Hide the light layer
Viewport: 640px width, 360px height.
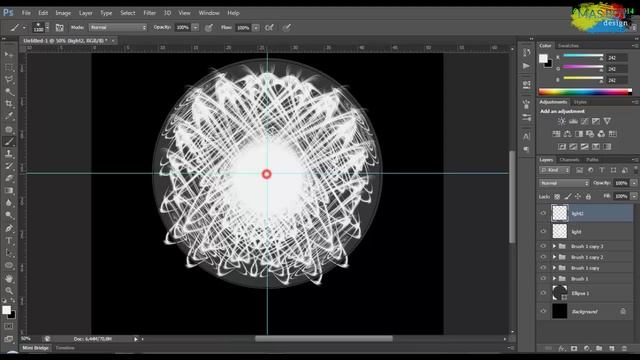[543, 231]
